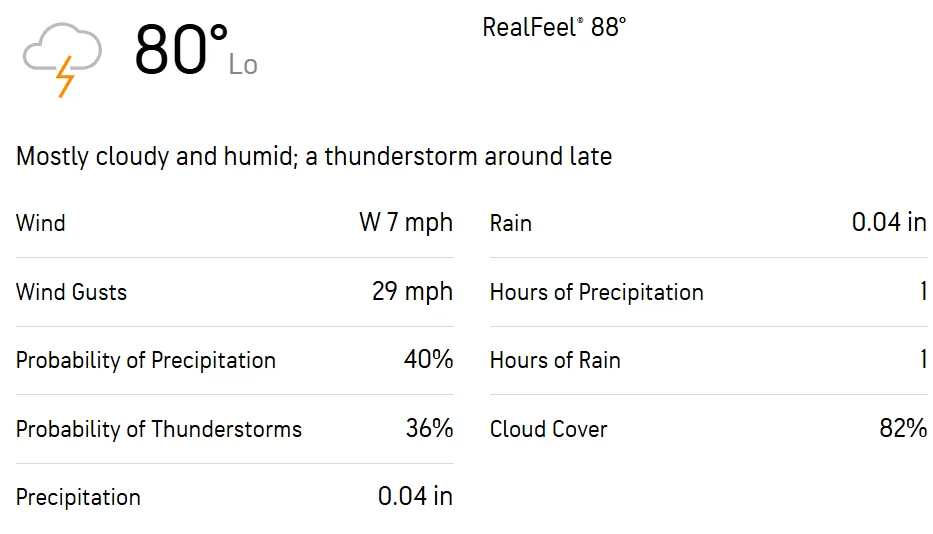Select the Wind row label
Viewport: 933px width, 534px height.
click(x=41, y=223)
